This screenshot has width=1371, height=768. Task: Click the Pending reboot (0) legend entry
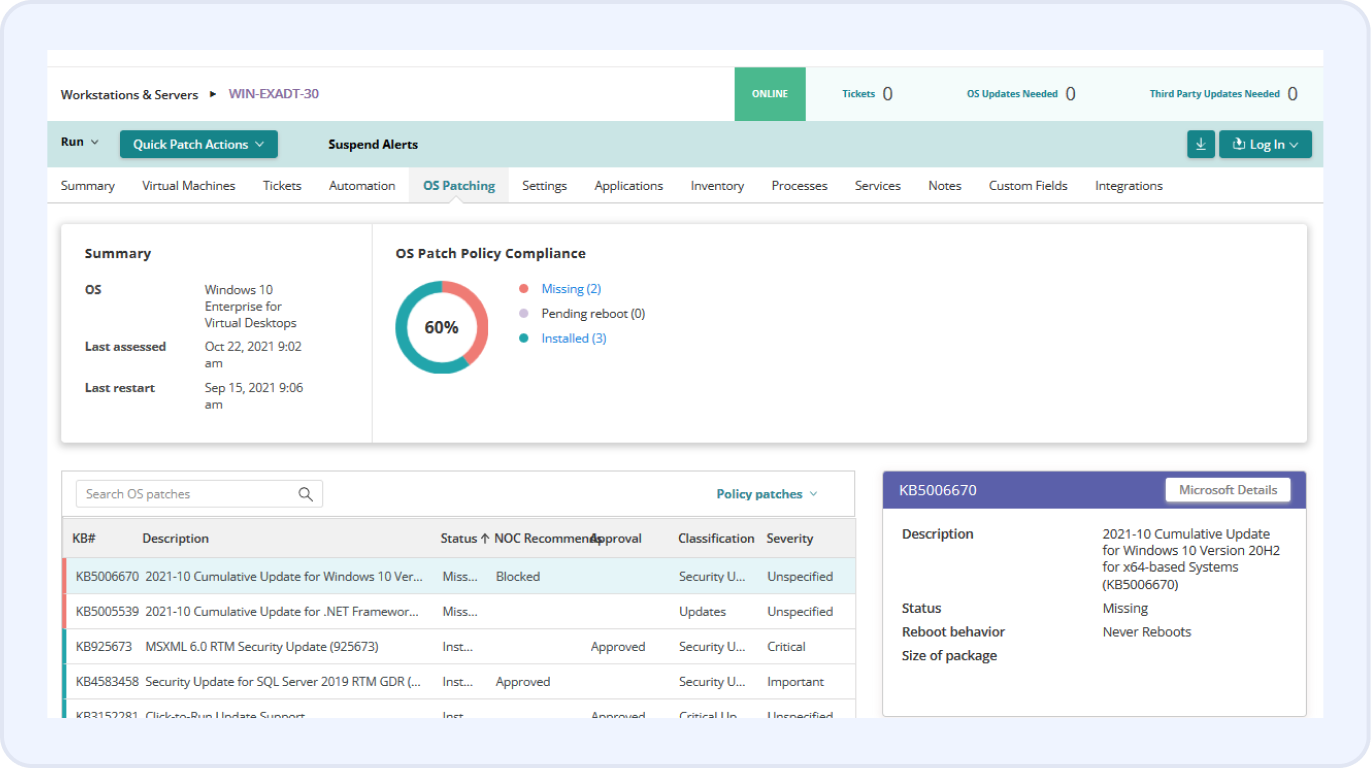pos(593,314)
